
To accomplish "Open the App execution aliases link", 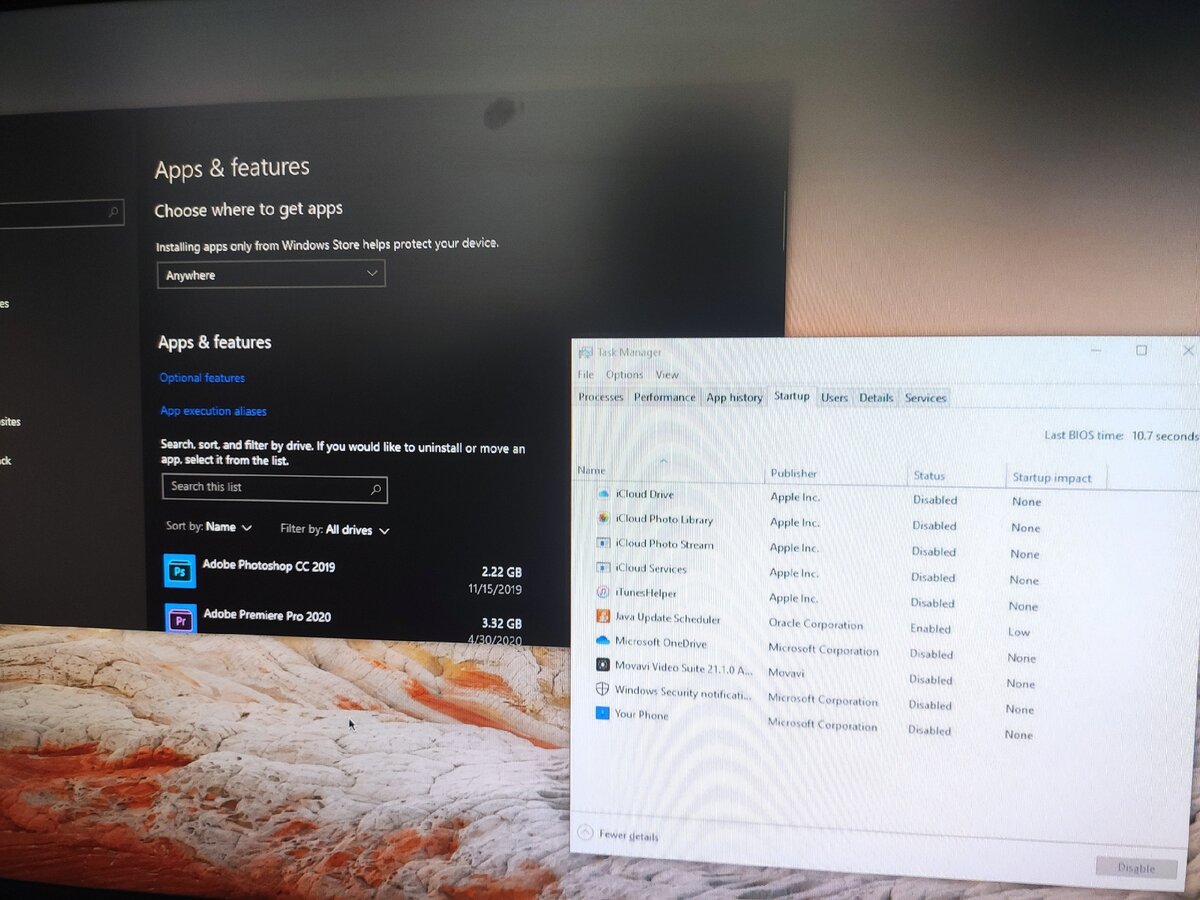I will (213, 411).
